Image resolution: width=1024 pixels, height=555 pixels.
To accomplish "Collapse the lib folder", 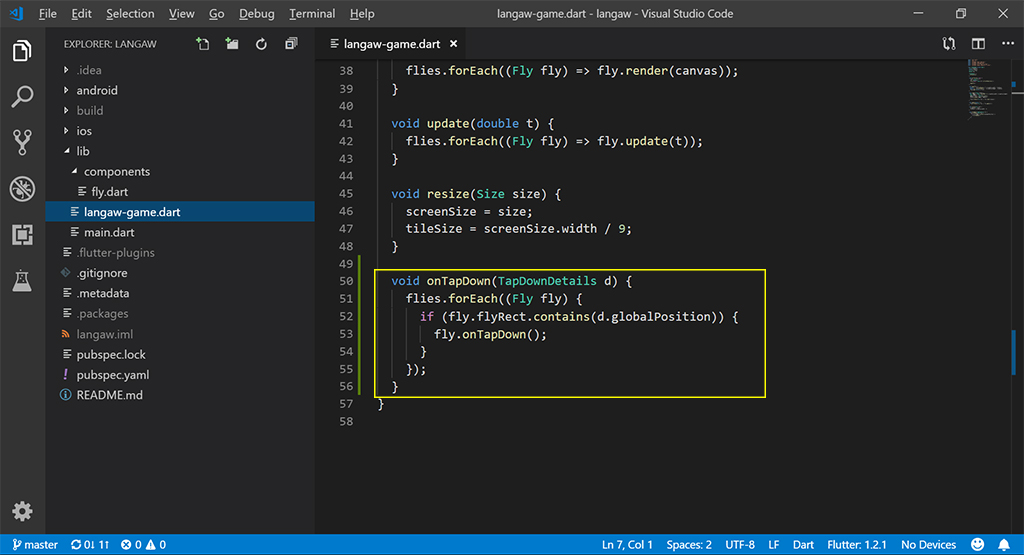I will [x=83, y=151].
